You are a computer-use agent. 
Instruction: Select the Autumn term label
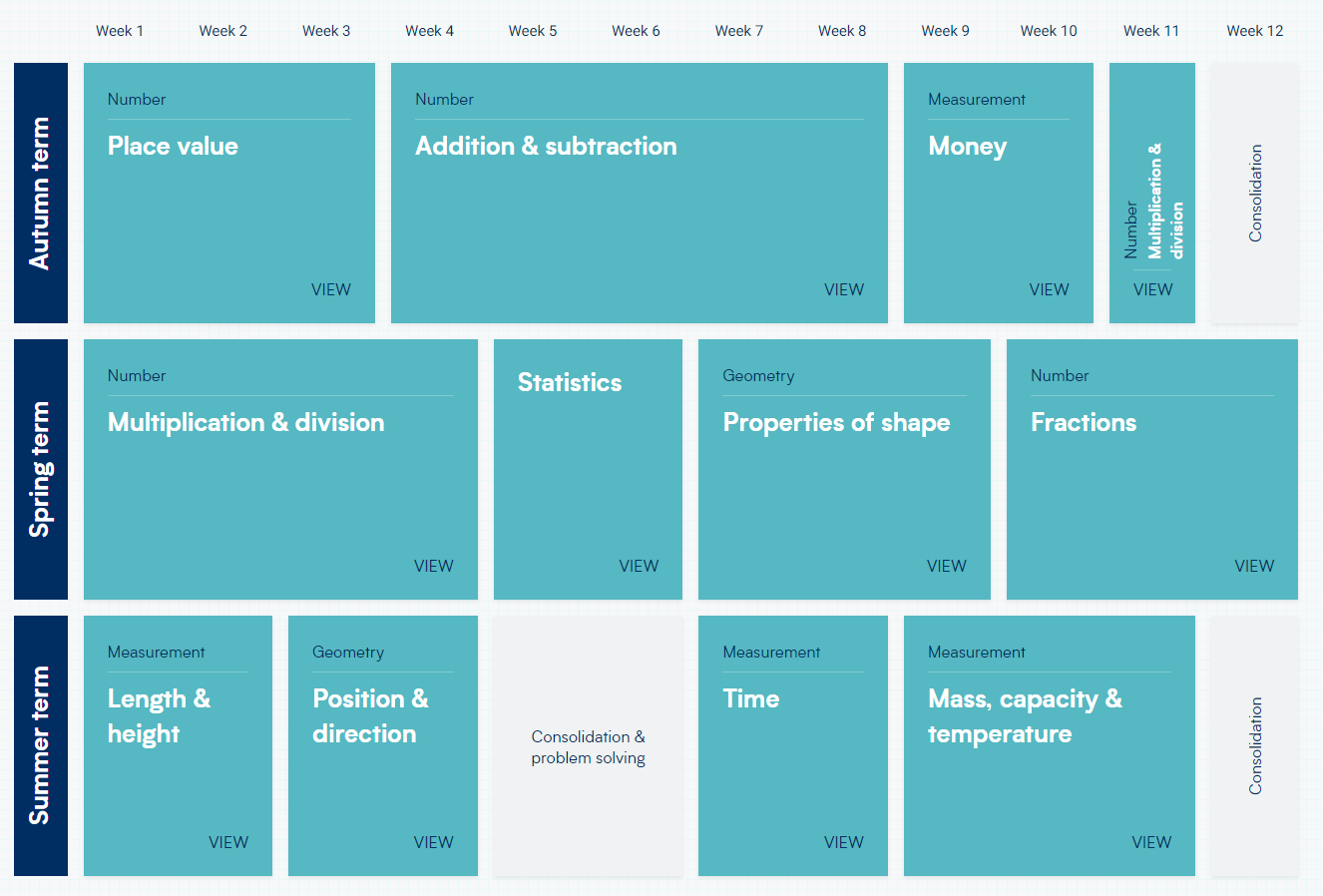pyautogui.click(x=41, y=194)
